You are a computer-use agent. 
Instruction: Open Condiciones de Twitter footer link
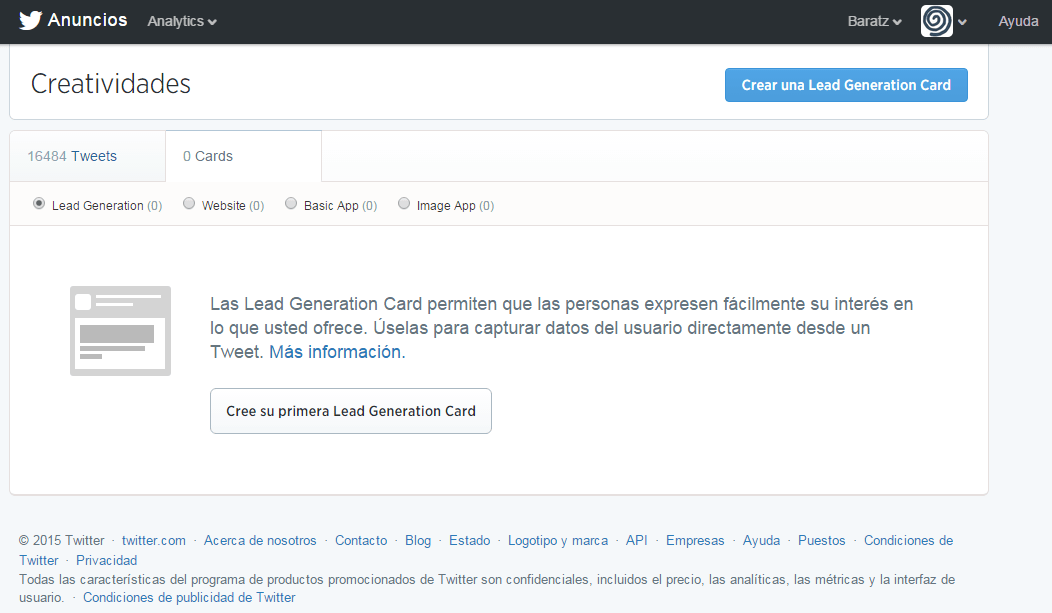(908, 541)
